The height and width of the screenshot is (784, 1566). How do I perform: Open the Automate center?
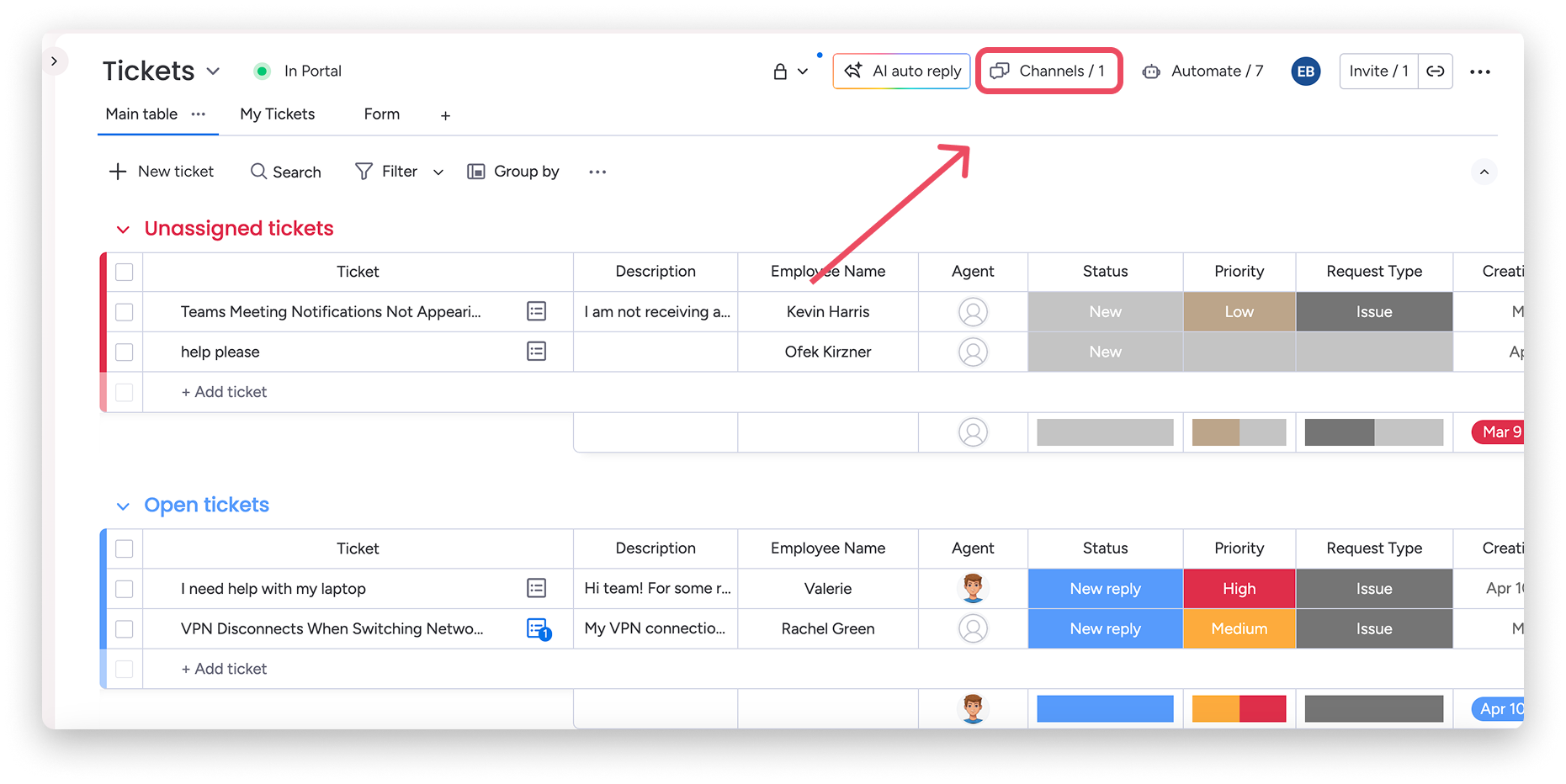(x=1202, y=71)
